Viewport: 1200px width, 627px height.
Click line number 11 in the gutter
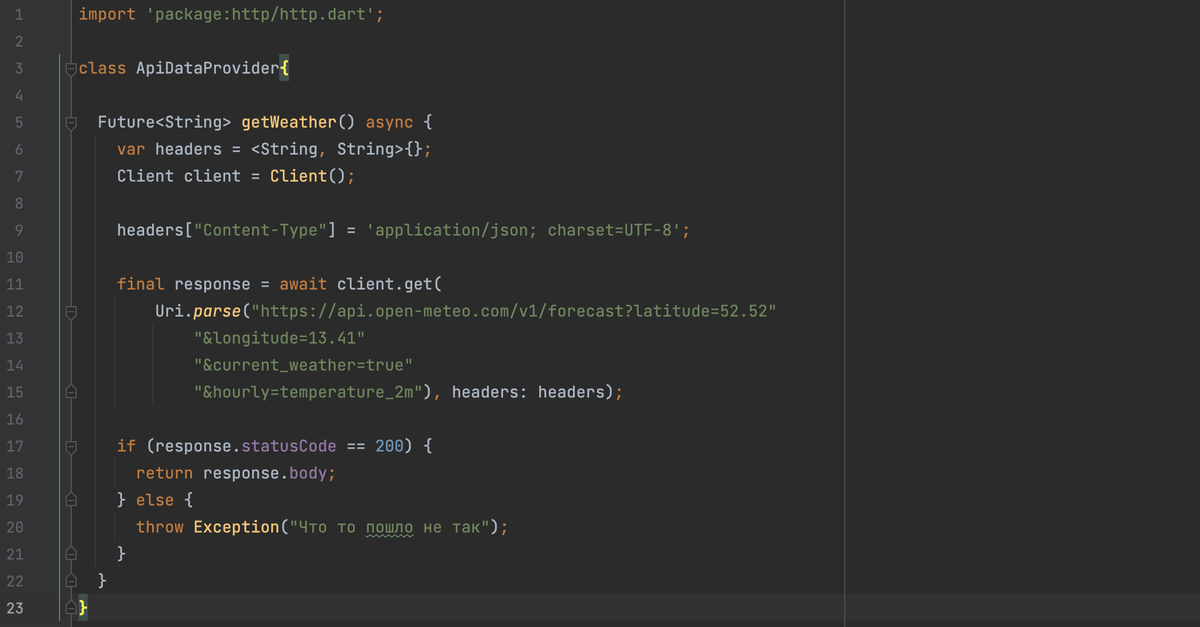pyautogui.click(x=15, y=284)
